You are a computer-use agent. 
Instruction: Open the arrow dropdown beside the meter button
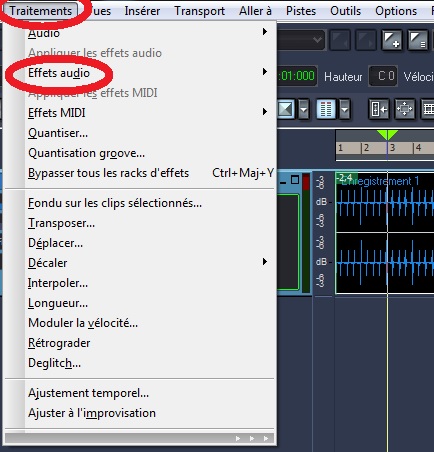(344, 109)
